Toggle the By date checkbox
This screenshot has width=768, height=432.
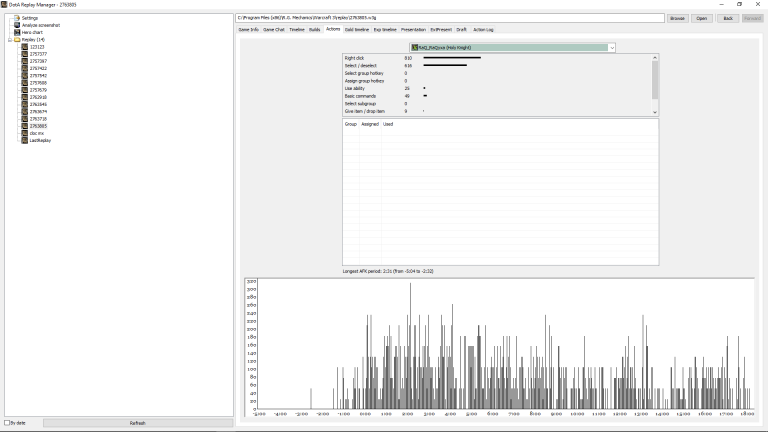click(7, 423)
